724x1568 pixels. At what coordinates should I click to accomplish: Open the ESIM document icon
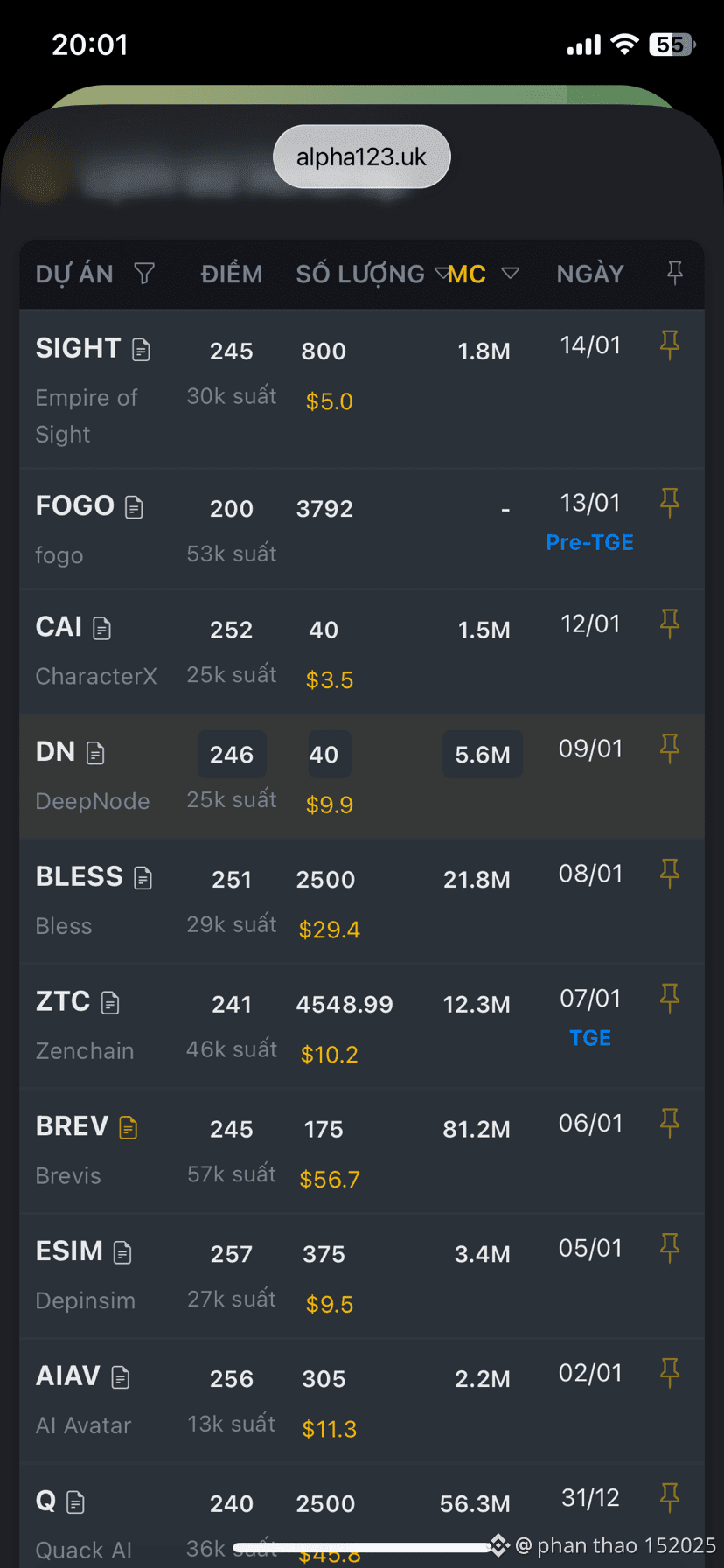(x=123, y=1252)
